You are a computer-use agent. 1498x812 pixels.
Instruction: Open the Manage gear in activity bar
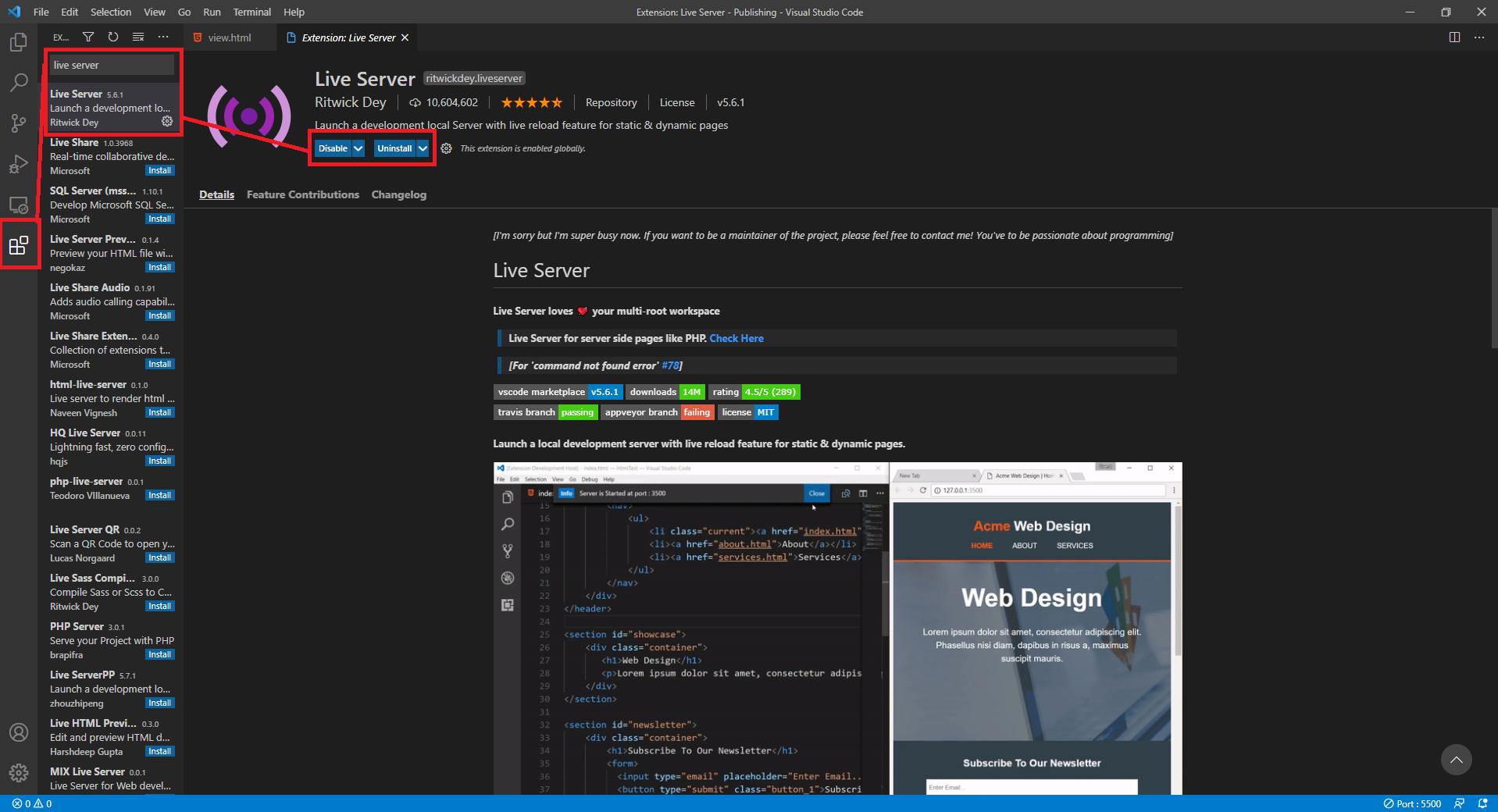point(19,773)
